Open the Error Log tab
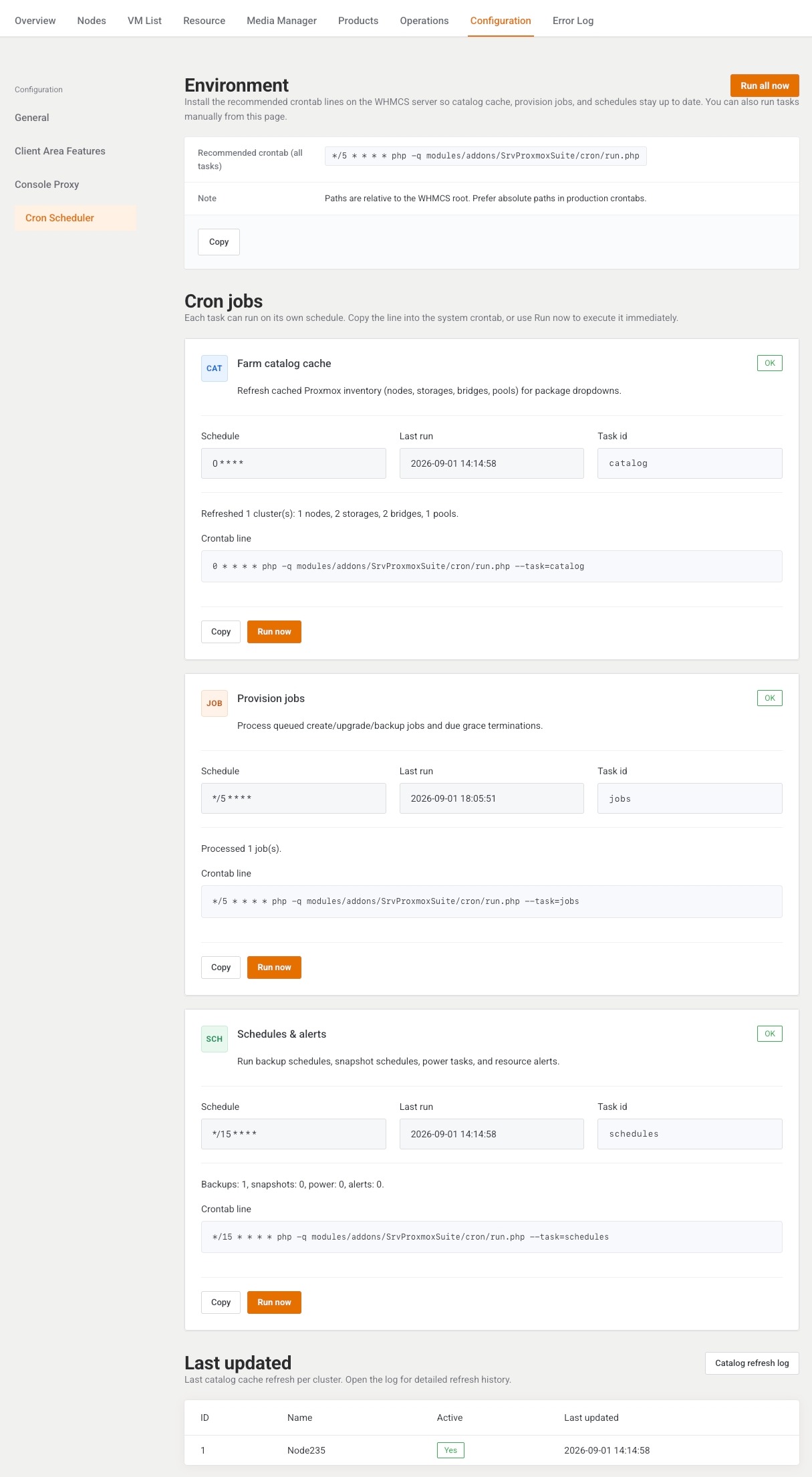 [573, 21]
